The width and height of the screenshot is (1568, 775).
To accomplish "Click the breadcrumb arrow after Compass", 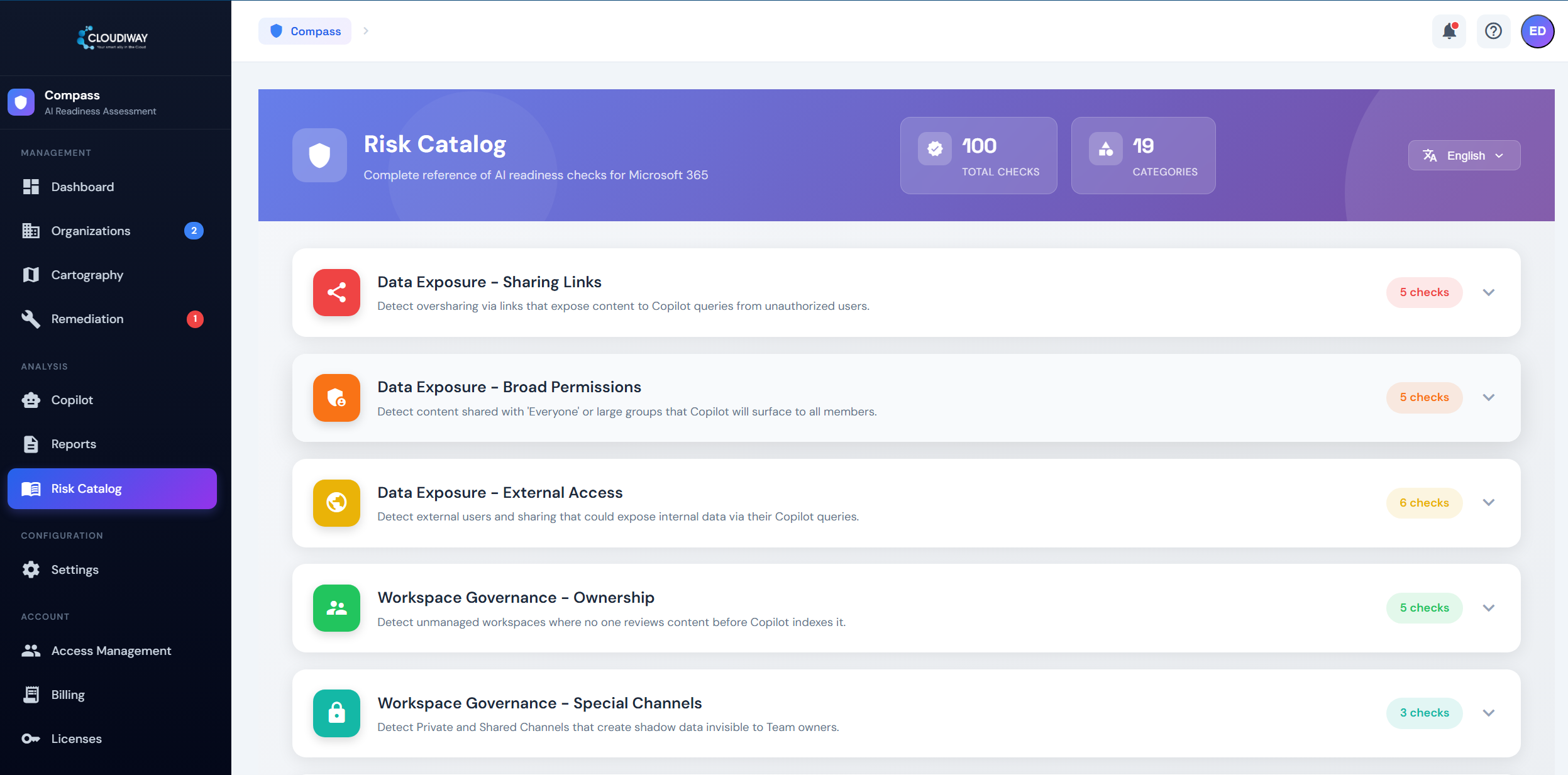I will (366, 31).
